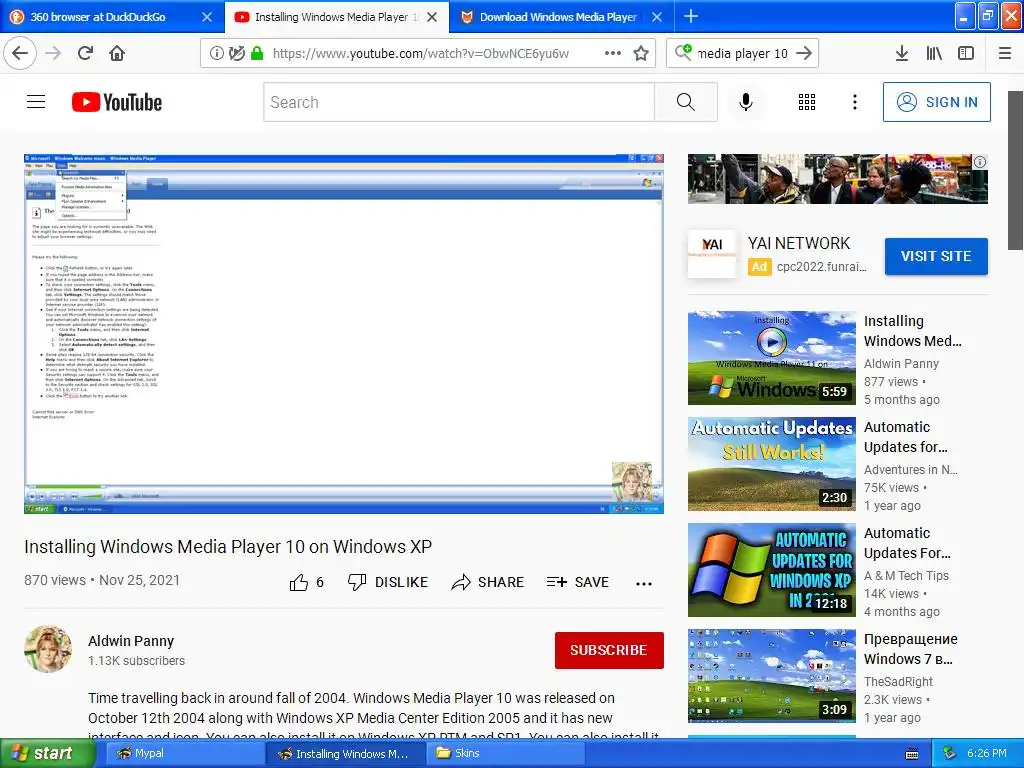Open the Превращение Windows 7 video title

[910, 649]
